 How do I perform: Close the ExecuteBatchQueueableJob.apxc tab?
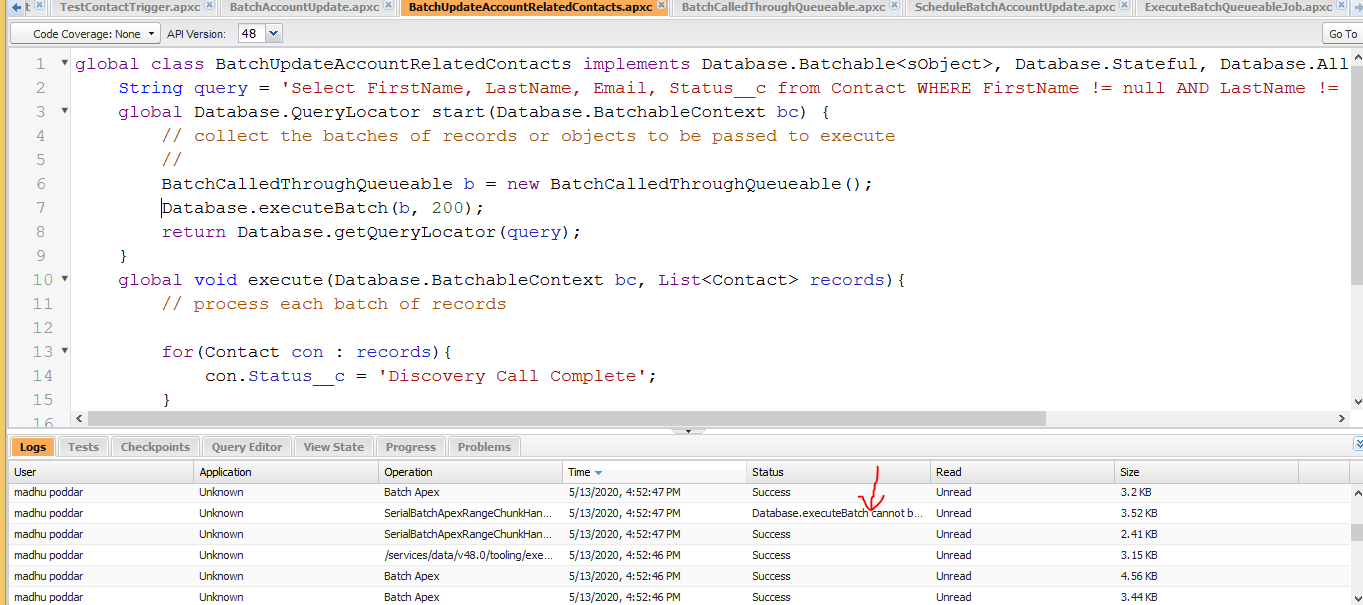click(1341, 5)
